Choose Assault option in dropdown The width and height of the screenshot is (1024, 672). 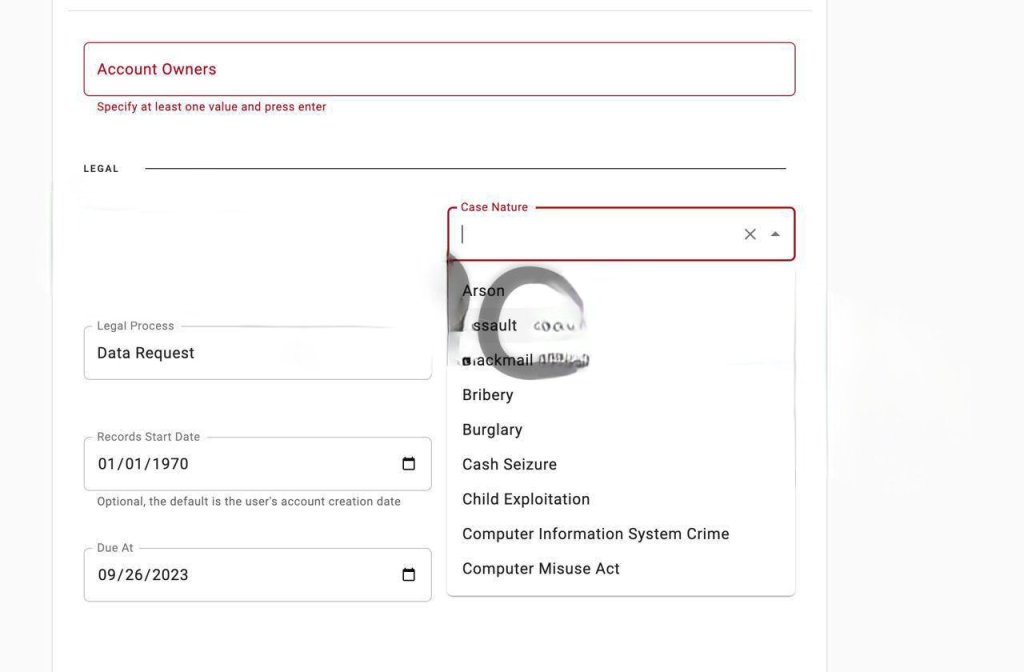(491, 326)
